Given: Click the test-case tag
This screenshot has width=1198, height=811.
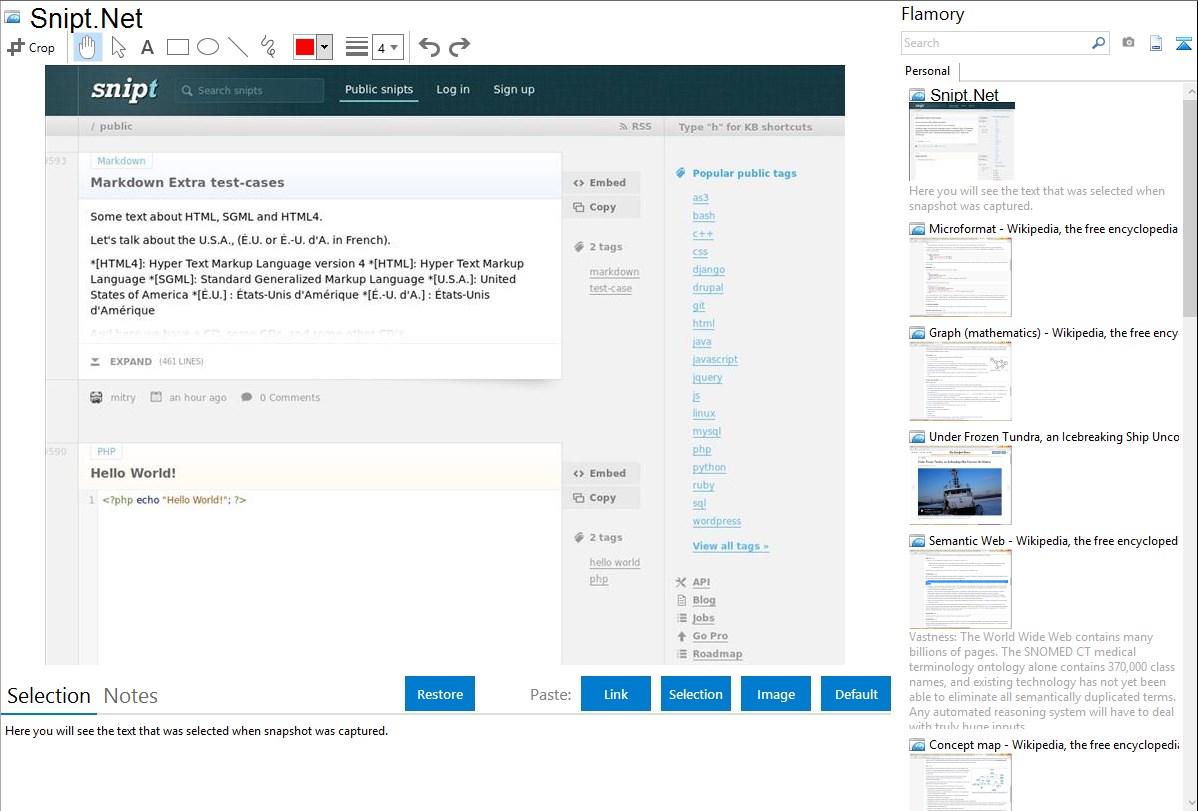Looking at the screenshot, I should [610, 288].
